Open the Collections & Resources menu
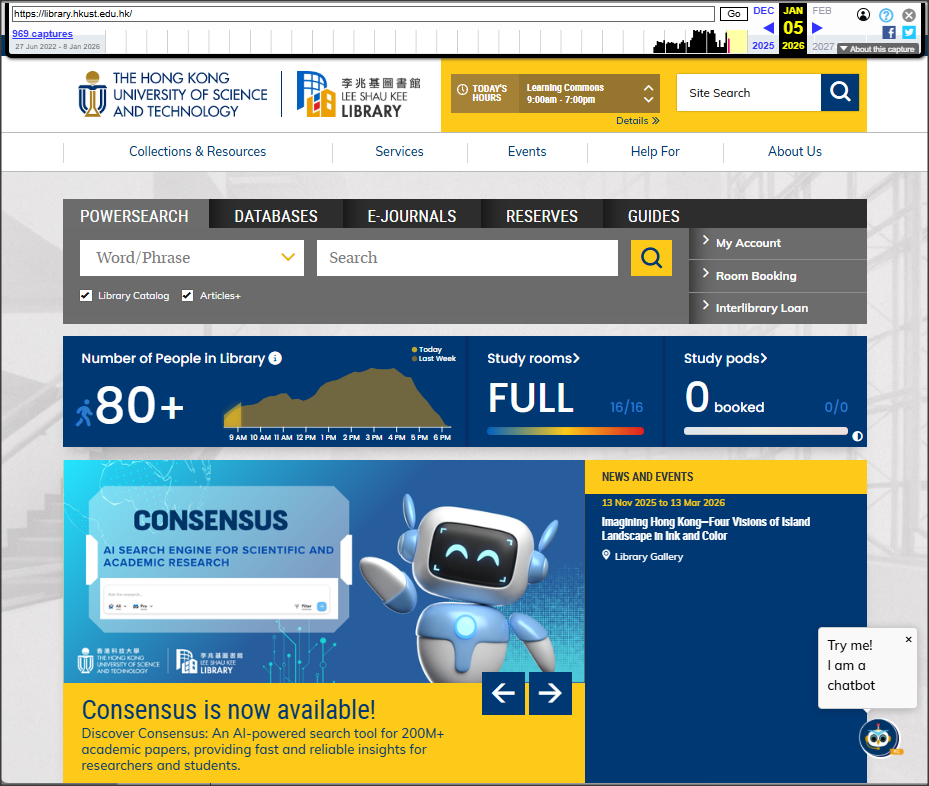Viewport: 929px width, 786px height. pyautogui.click(x=197, y=152)
